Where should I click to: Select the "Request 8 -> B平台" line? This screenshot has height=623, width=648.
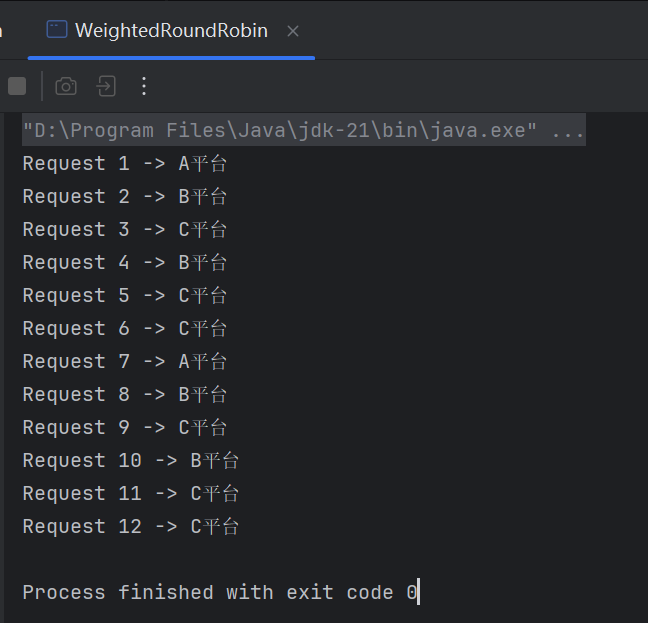click(x=124, y=395)
